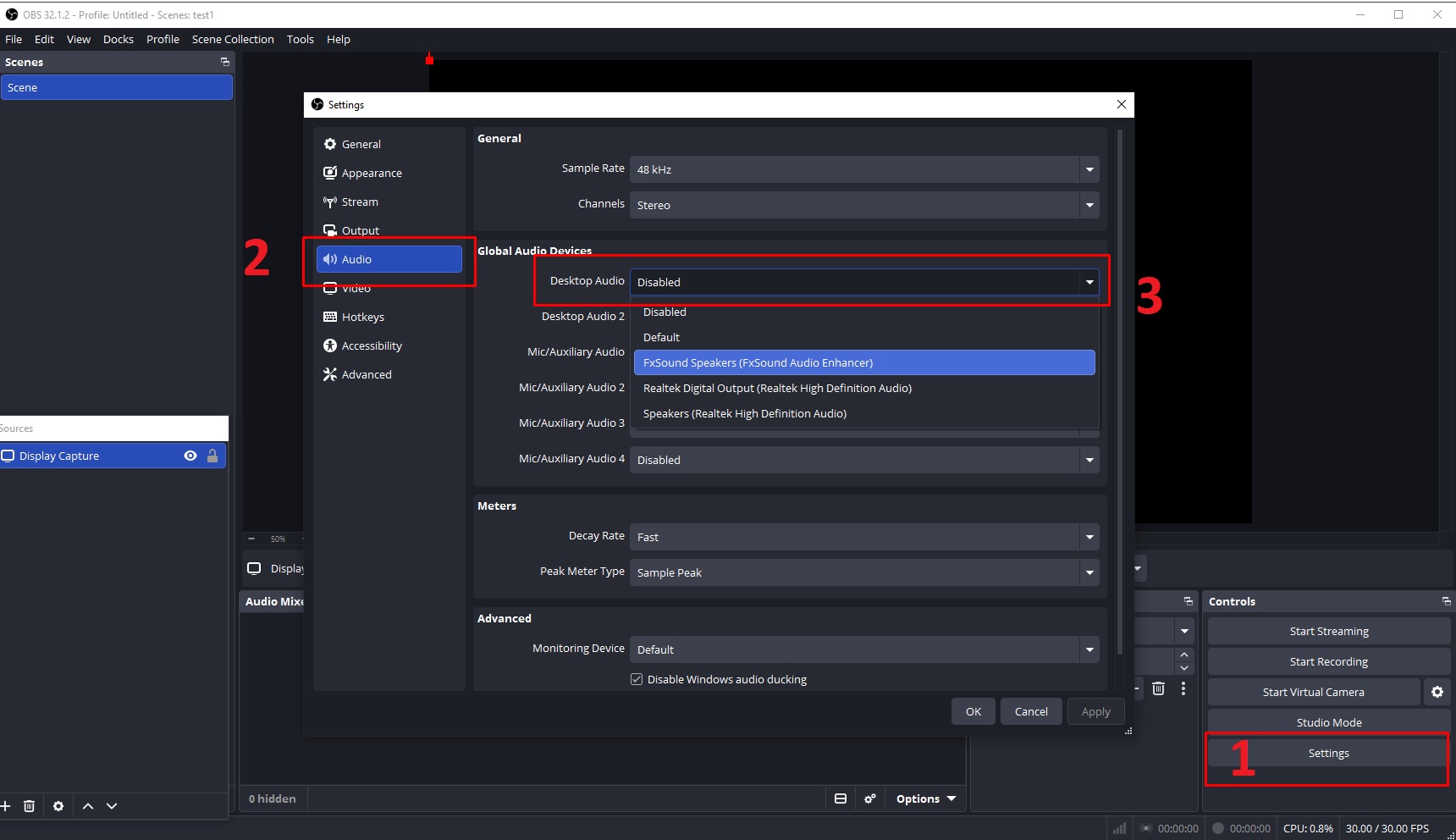Open advanced audio properties gears icon

[869, 799]
